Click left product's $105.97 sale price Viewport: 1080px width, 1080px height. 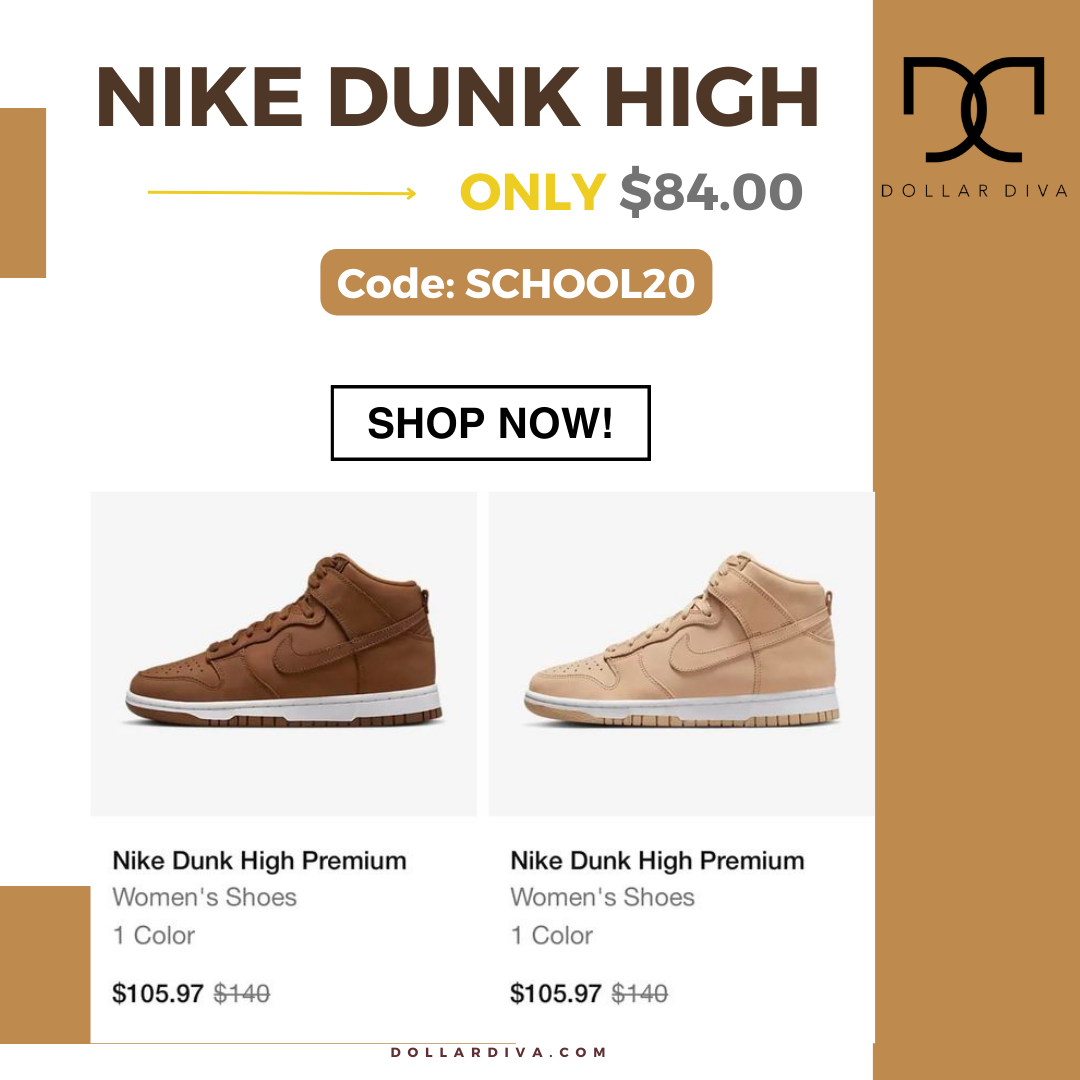158,993
